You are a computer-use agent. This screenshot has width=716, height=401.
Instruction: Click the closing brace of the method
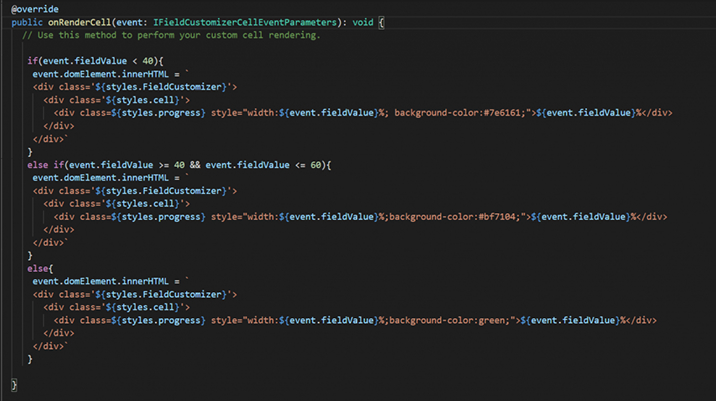pos(14,385)
